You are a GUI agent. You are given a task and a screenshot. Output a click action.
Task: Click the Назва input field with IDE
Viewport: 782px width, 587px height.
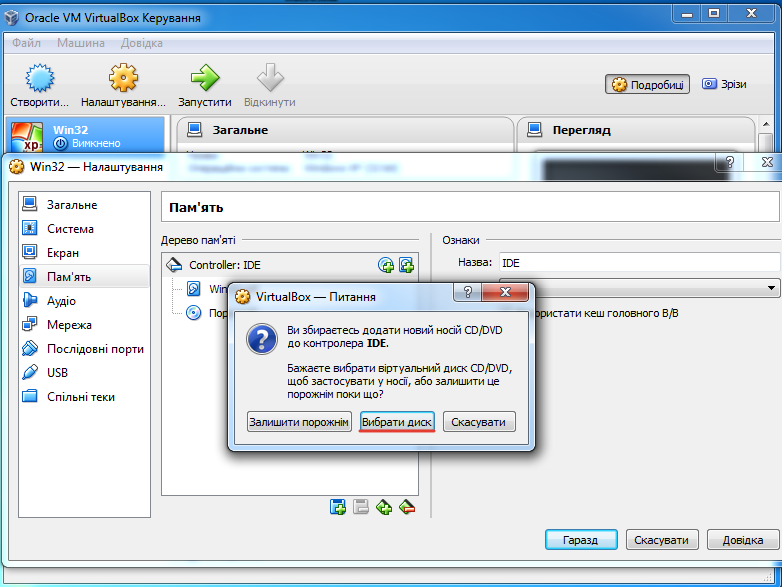coord(639,263)
